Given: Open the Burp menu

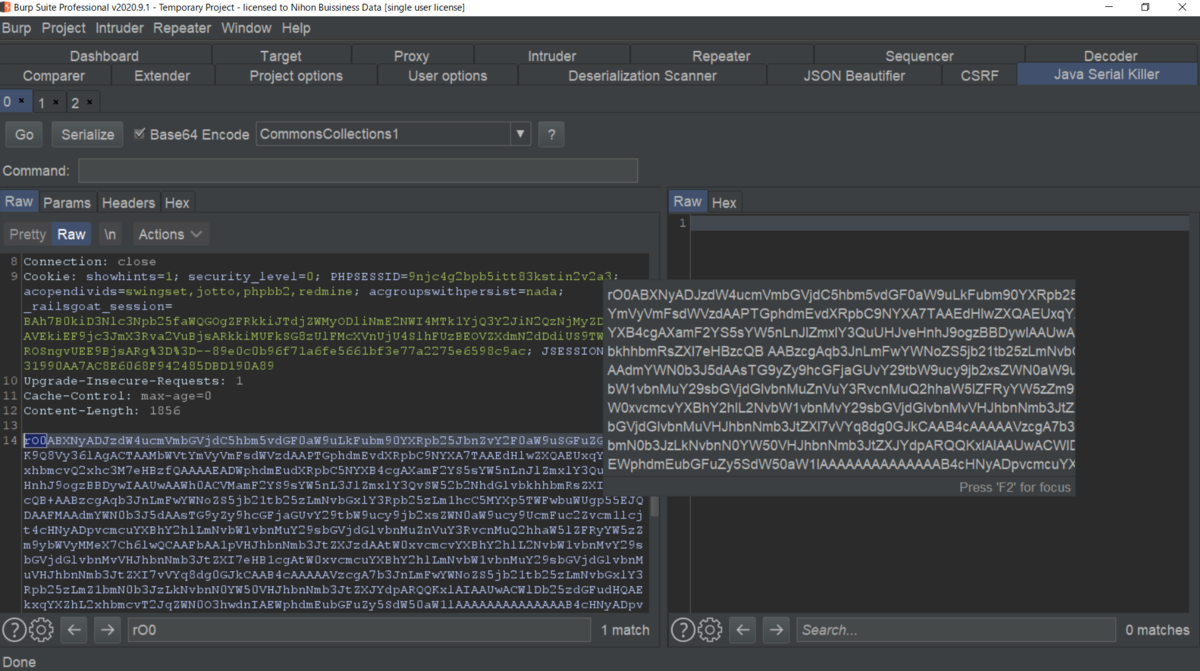Looking at the screenshot, I should (x=16, y=28).
